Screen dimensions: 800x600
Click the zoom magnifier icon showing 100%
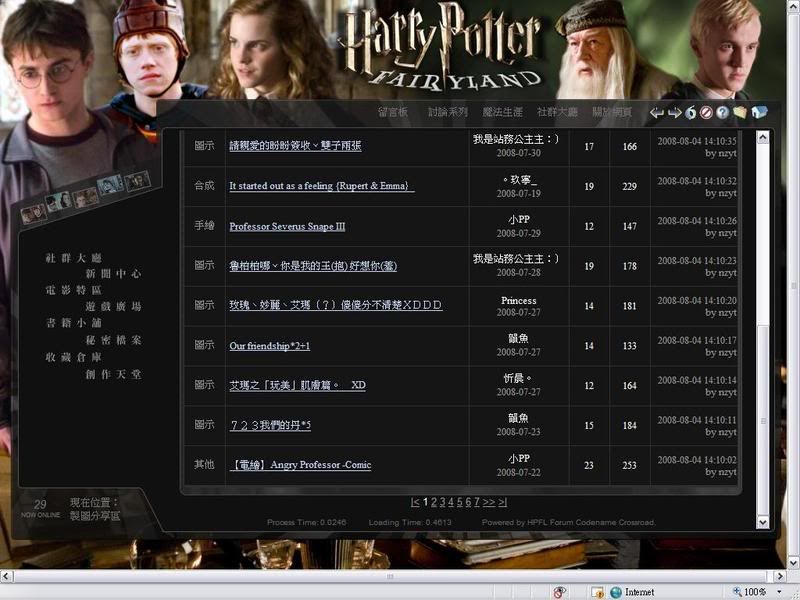[x=738, y=592]
